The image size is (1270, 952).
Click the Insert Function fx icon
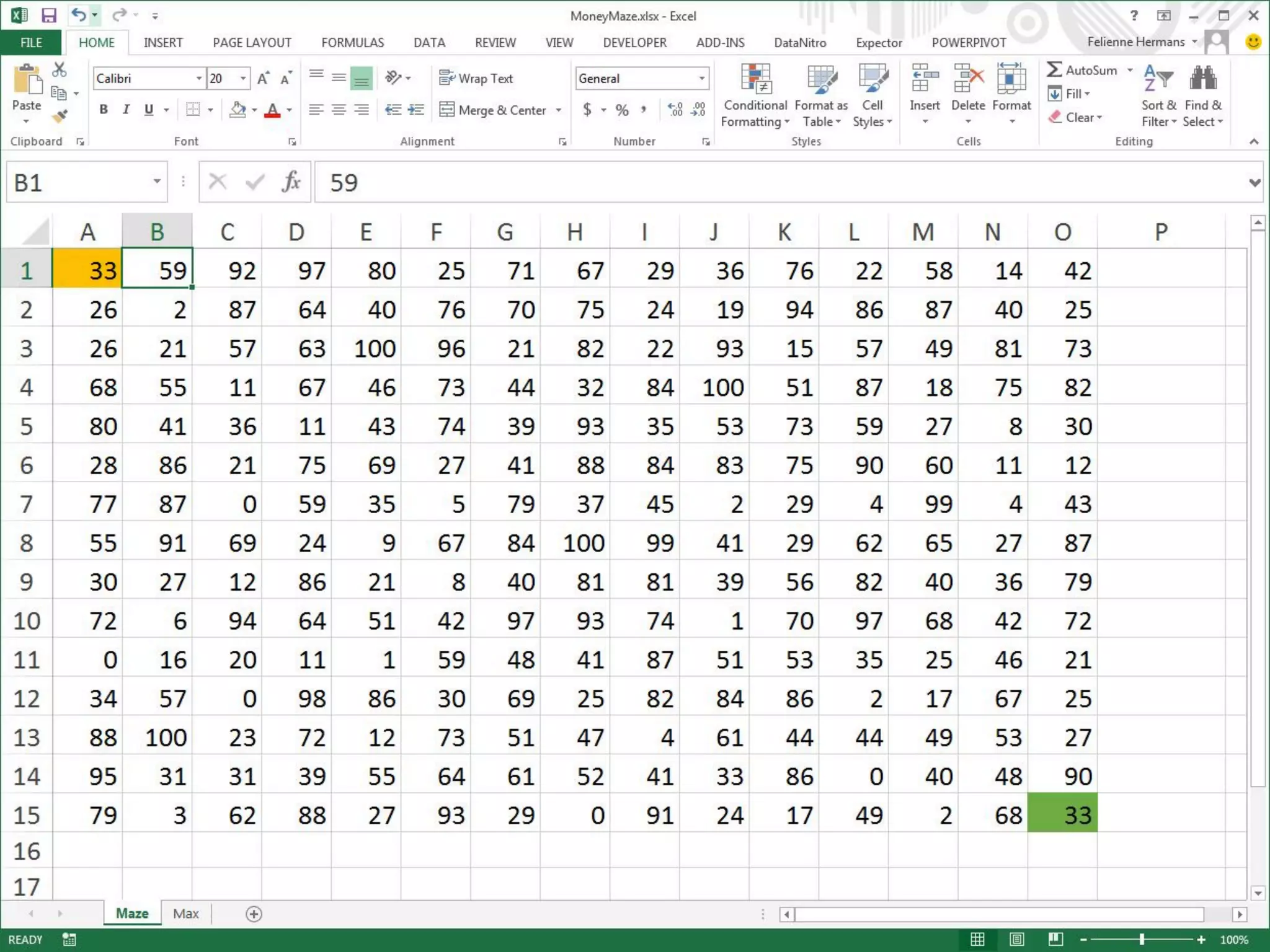[291, 182]
